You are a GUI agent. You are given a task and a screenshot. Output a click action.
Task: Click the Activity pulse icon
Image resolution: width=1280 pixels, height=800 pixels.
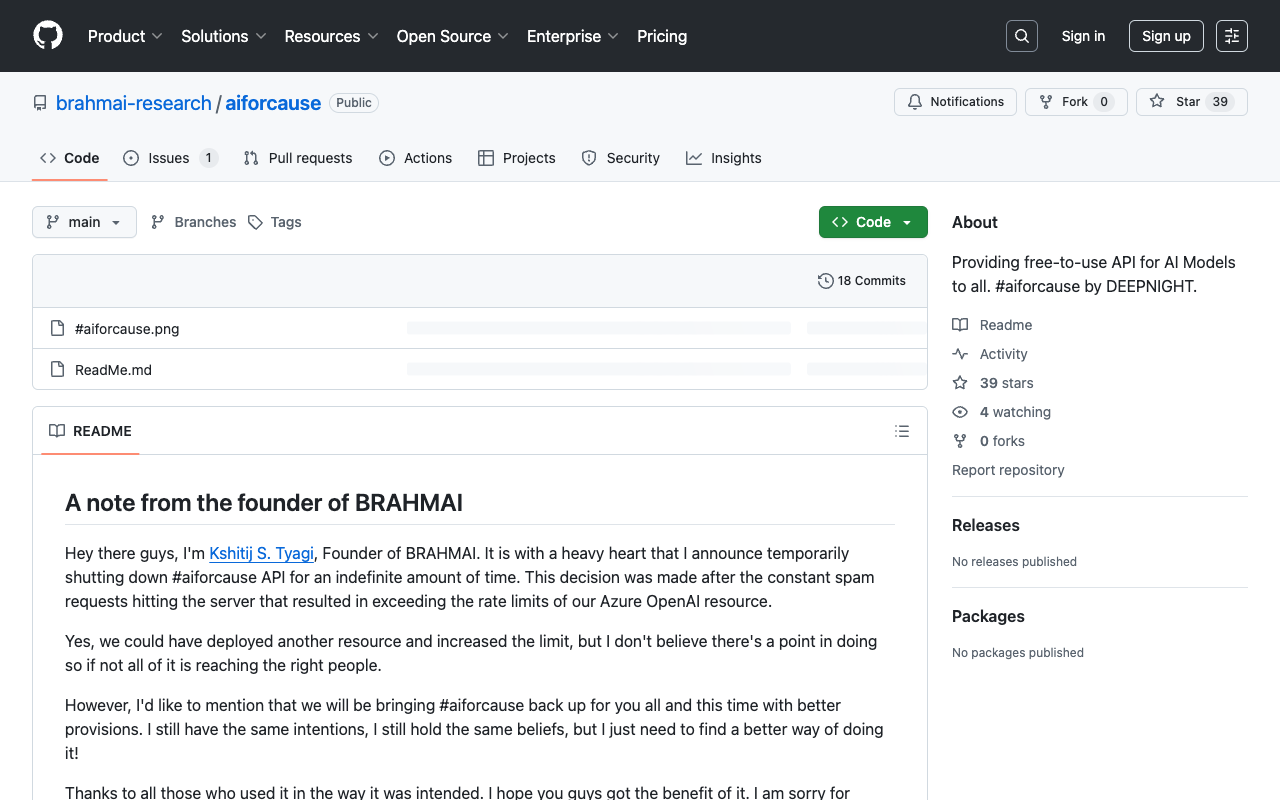pos(960,354)
